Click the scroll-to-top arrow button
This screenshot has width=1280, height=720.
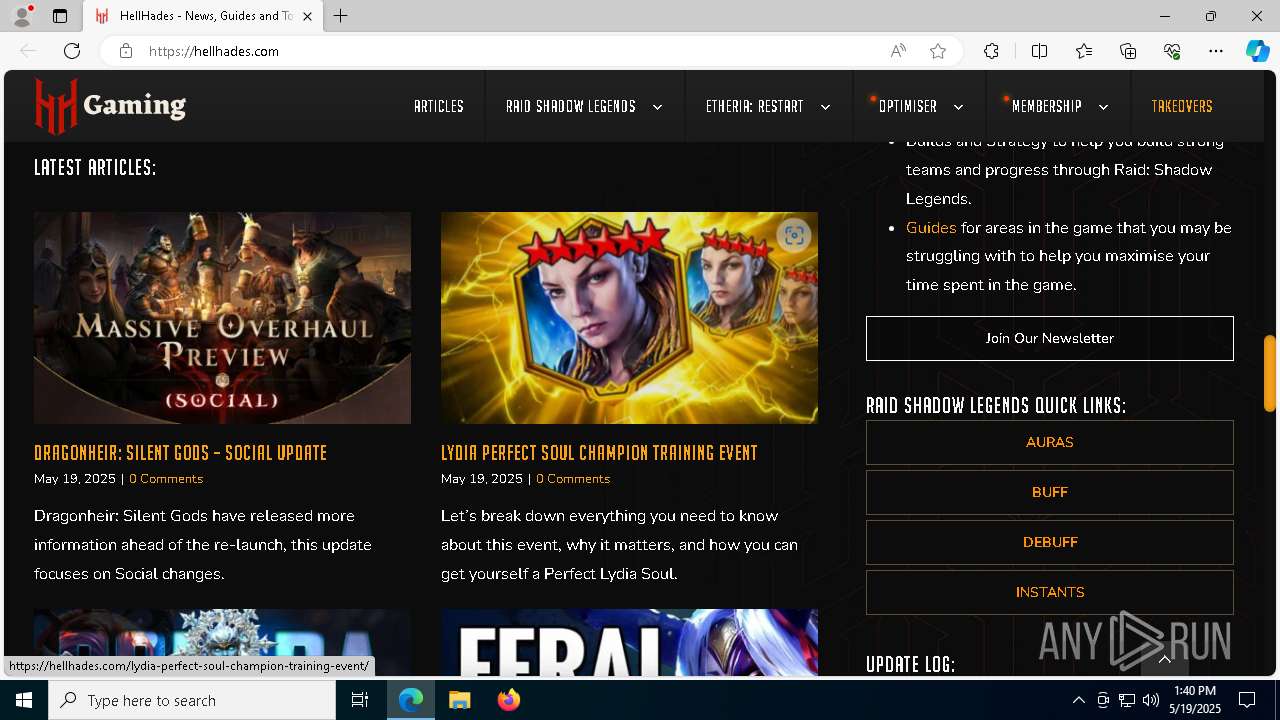[1165, 659]
